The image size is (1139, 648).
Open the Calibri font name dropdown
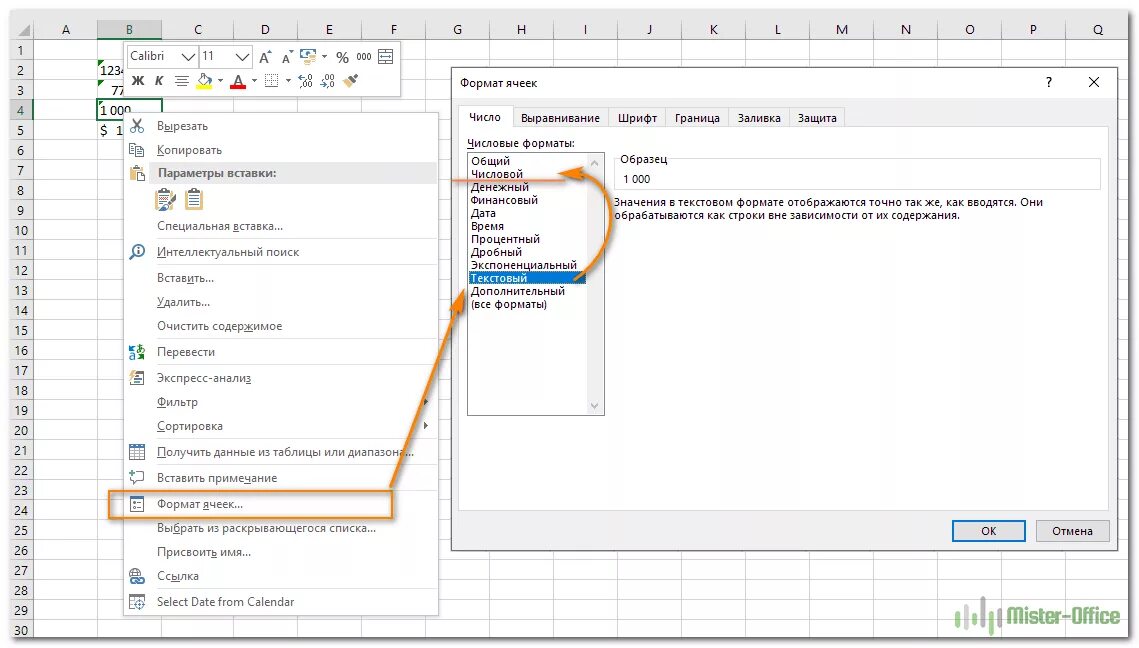click(x=188, y=57)
